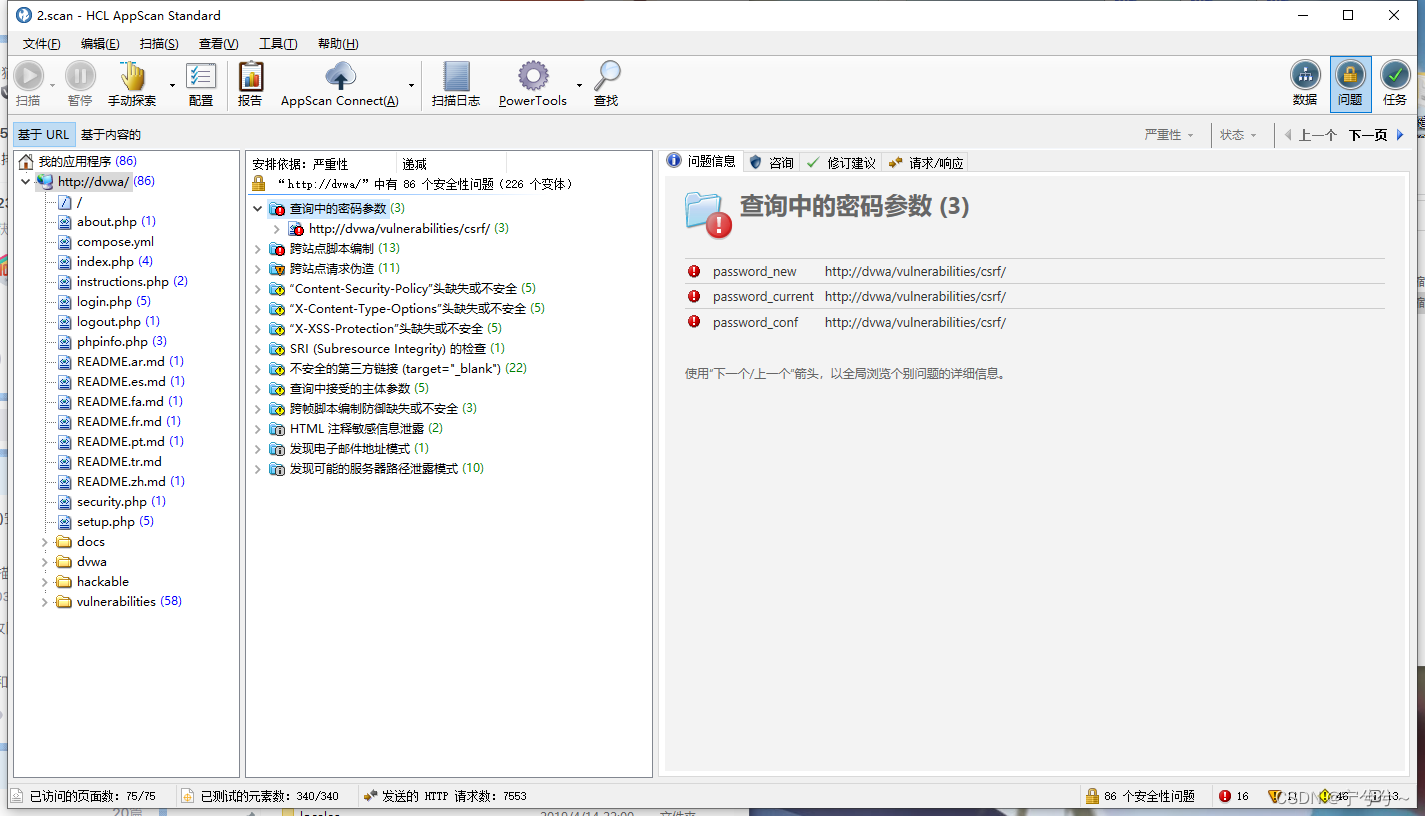
Task: Open the 咨询 advisory tab
Action: point(772,162)
